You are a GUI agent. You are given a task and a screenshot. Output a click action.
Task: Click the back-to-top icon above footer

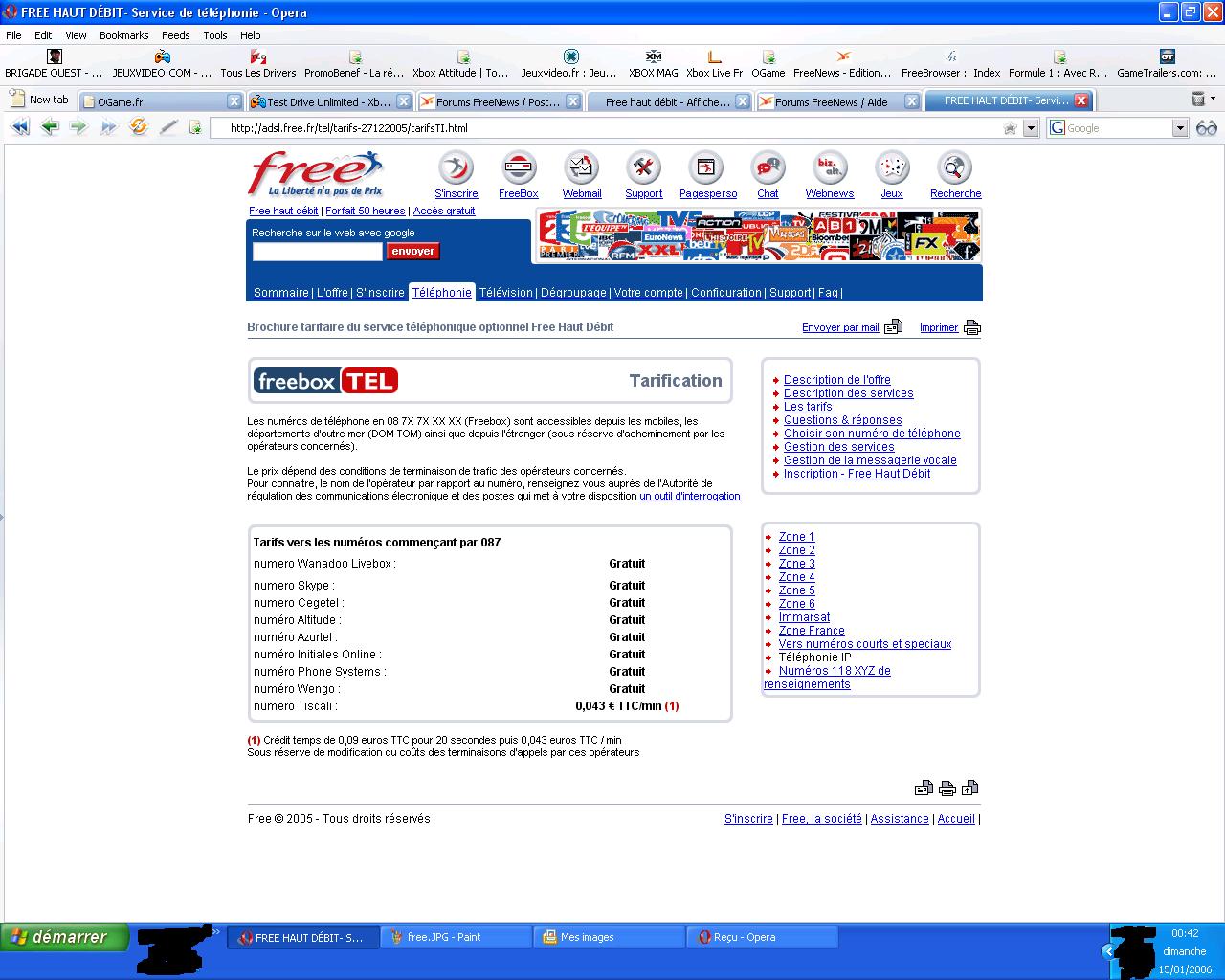(970, 789)
